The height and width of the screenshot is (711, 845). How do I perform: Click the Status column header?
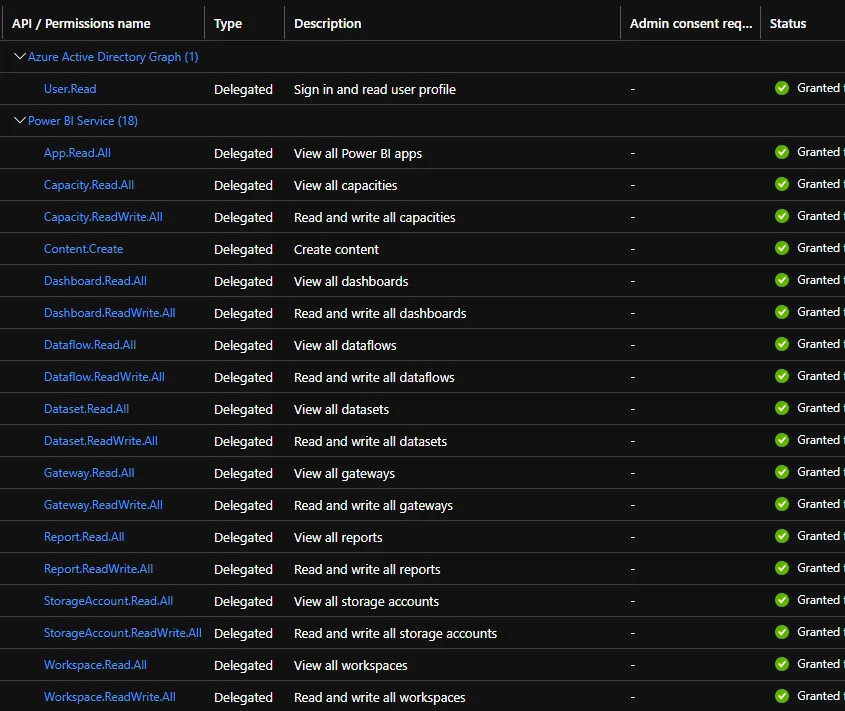pyautogui.click(x=788, y=24)
